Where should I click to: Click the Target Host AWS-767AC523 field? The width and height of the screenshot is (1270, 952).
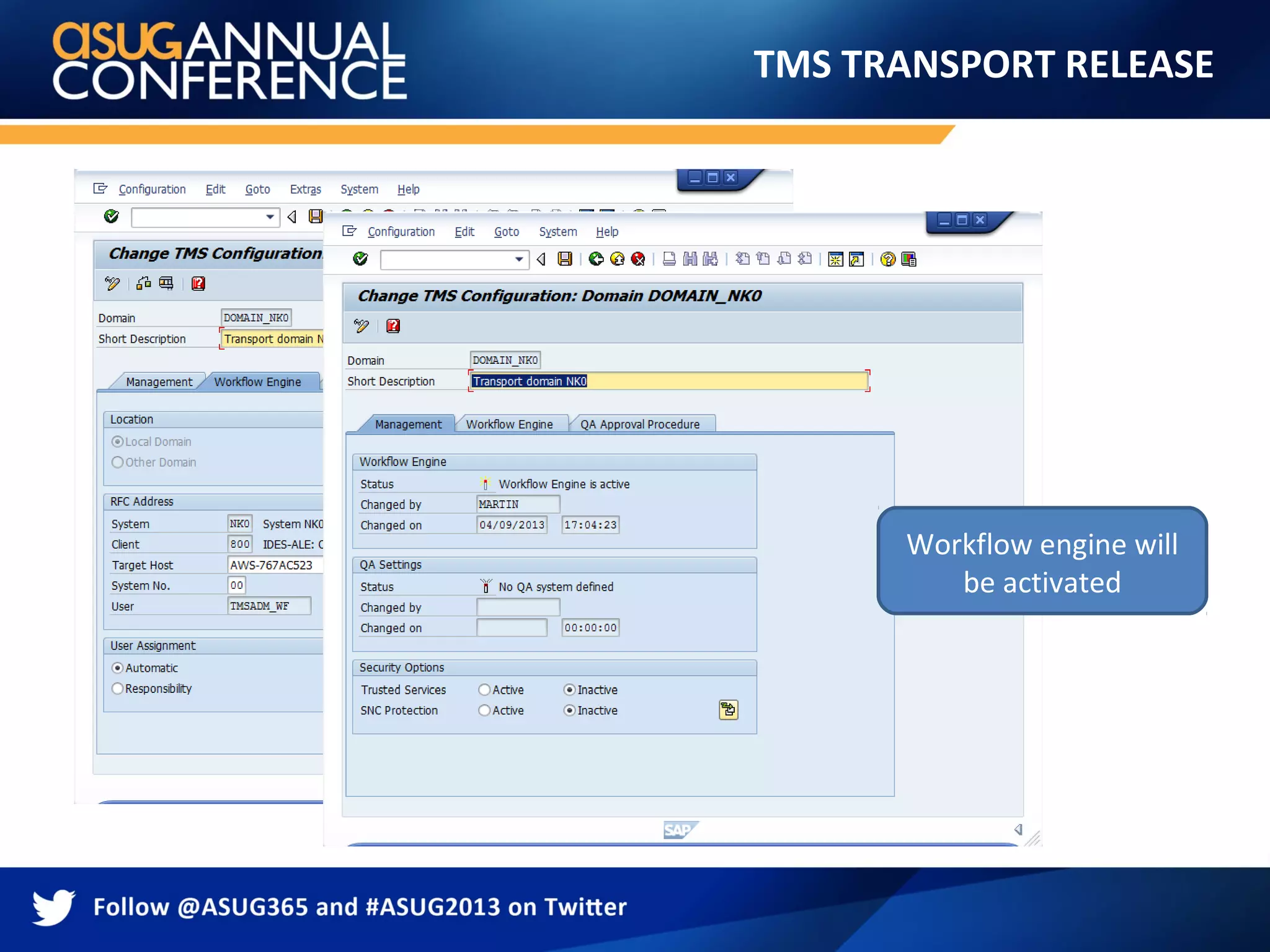point(276,565)
